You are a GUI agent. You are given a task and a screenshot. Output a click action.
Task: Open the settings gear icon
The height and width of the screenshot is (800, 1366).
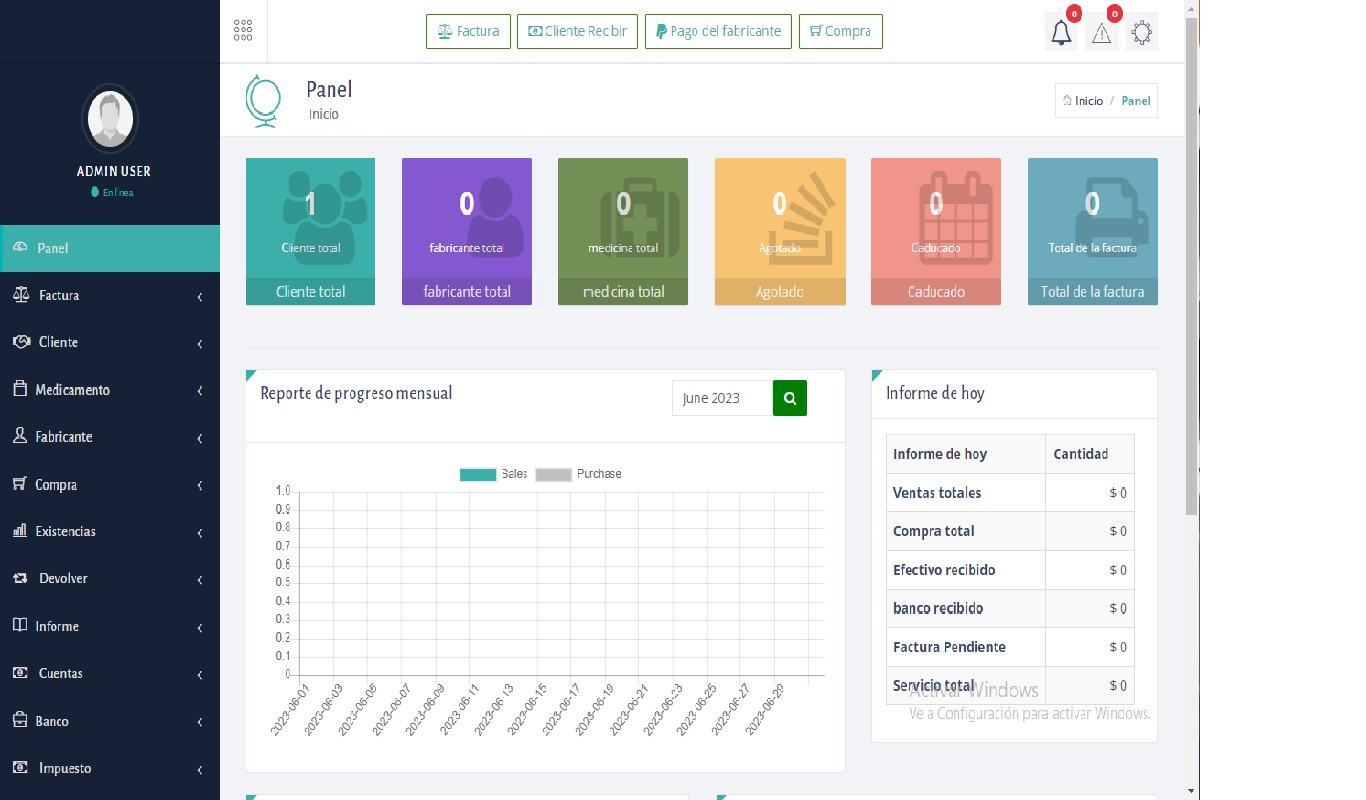[x=1141, y=33]
